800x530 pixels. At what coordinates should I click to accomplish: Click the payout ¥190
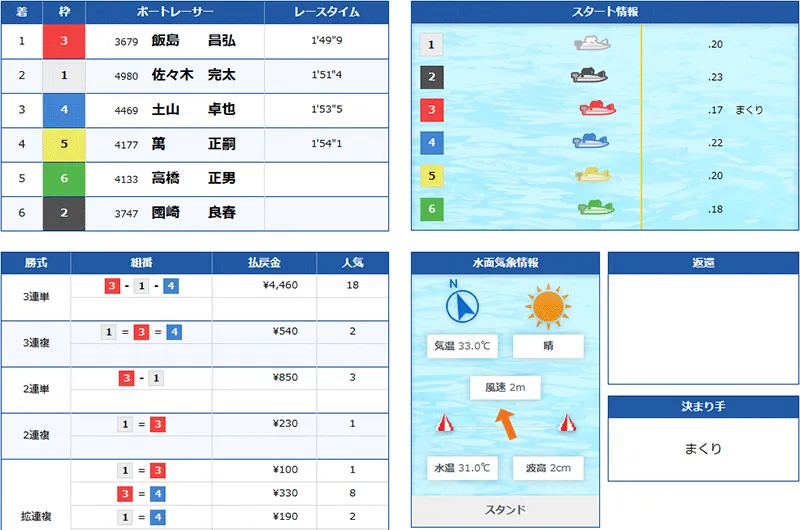click(x=285, y=517)
